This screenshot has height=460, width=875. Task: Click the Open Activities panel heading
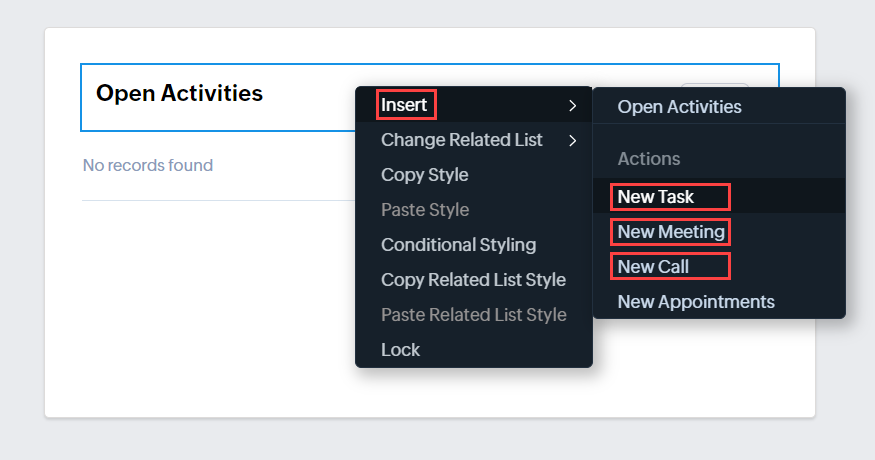coord(179,94)
